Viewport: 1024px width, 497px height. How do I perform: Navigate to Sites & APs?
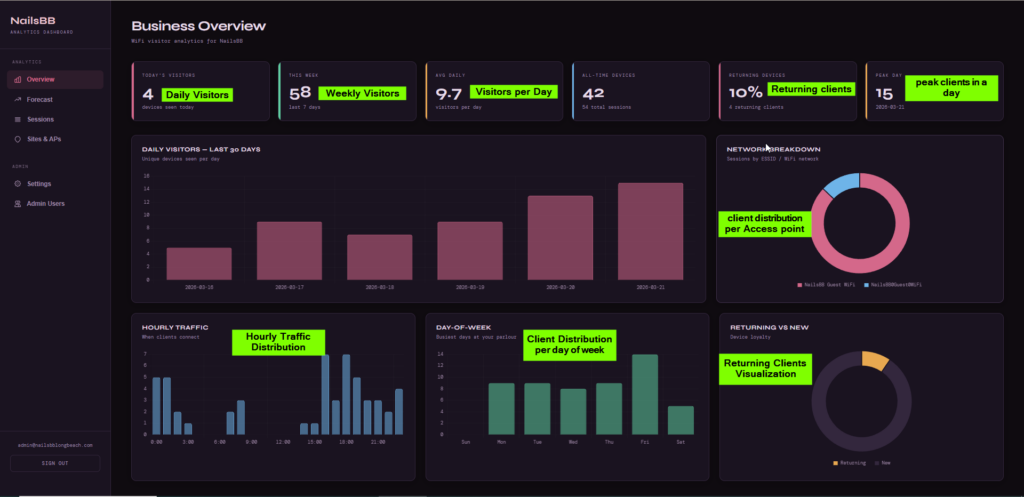coord(55,139)
